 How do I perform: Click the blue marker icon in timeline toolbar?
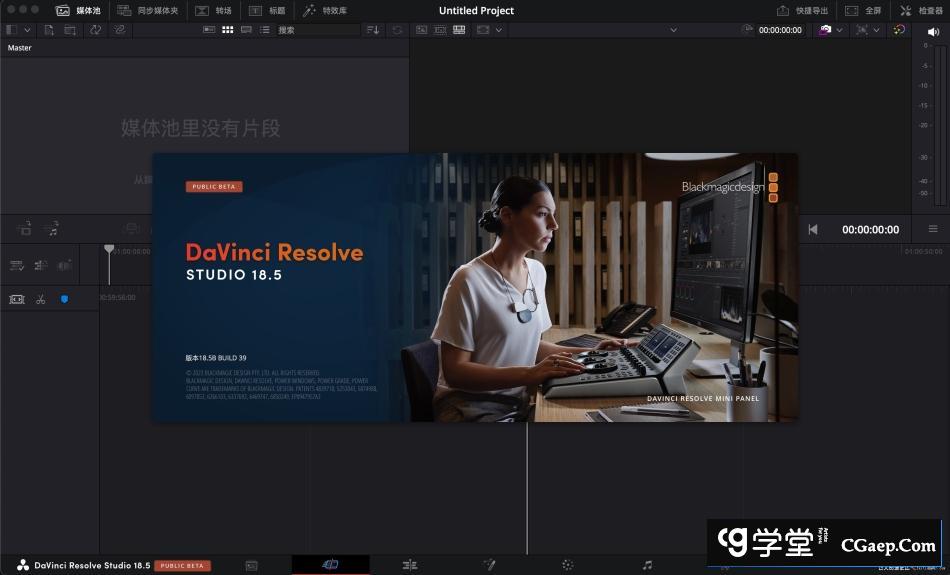click(65, 299)
